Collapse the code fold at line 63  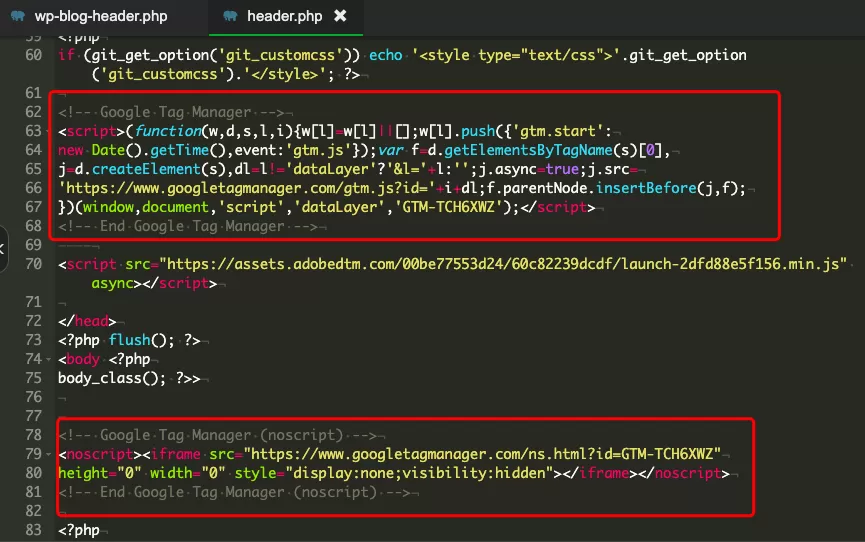(x=49, y=132)
